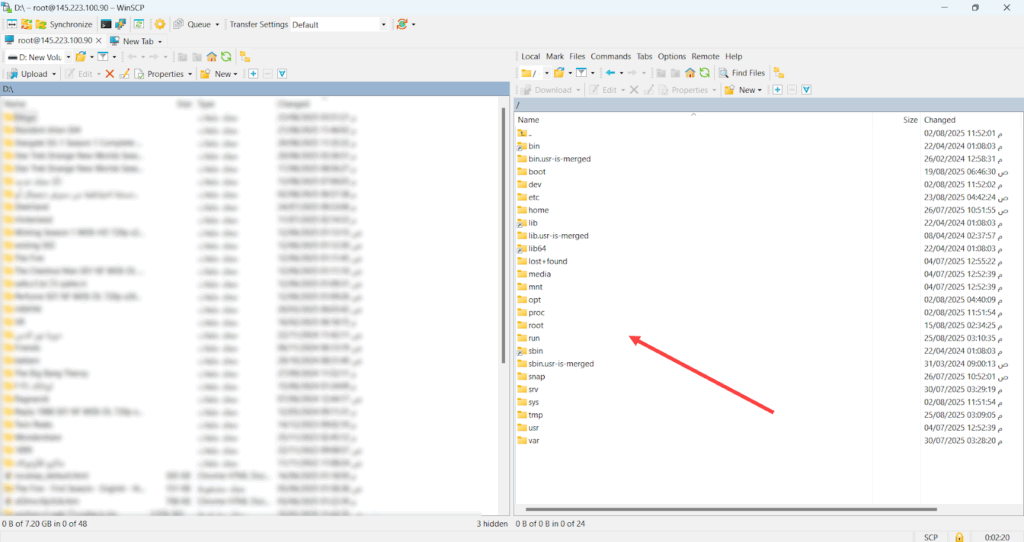Delete selected local file with red X
1024x542 pixels.
click(110, 74)
